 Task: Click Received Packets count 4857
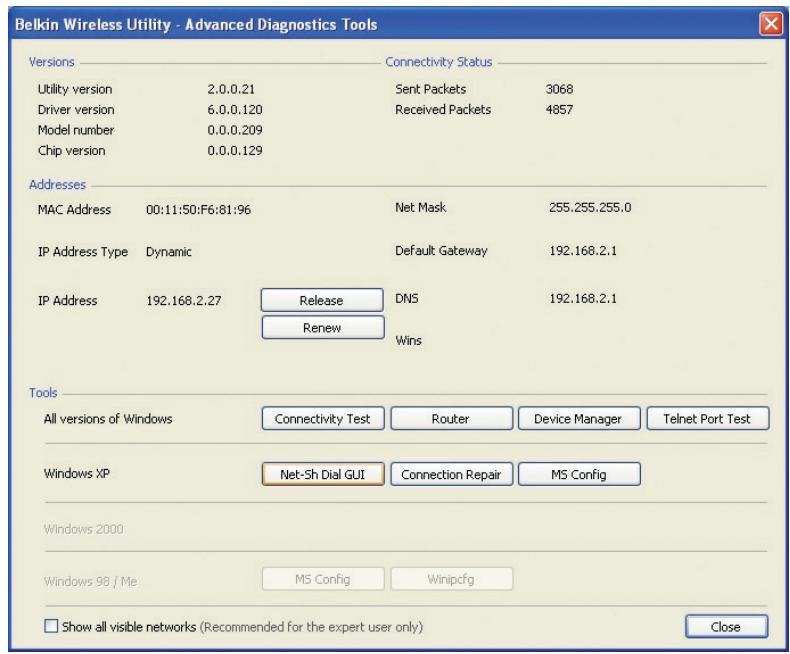tap(559, 109)
